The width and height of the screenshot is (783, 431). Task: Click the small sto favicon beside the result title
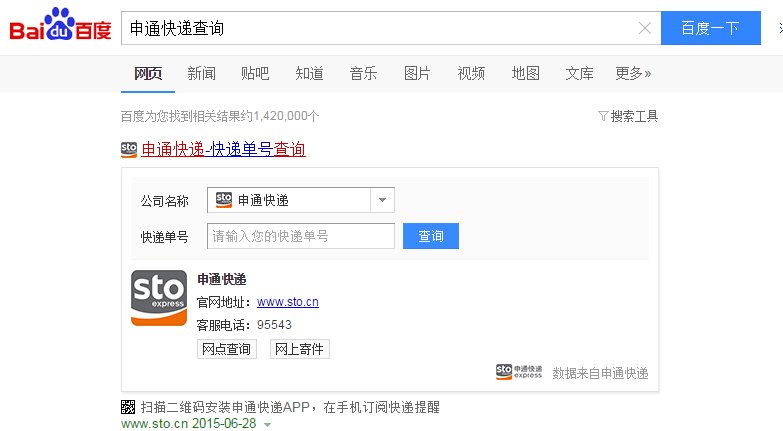129,150
